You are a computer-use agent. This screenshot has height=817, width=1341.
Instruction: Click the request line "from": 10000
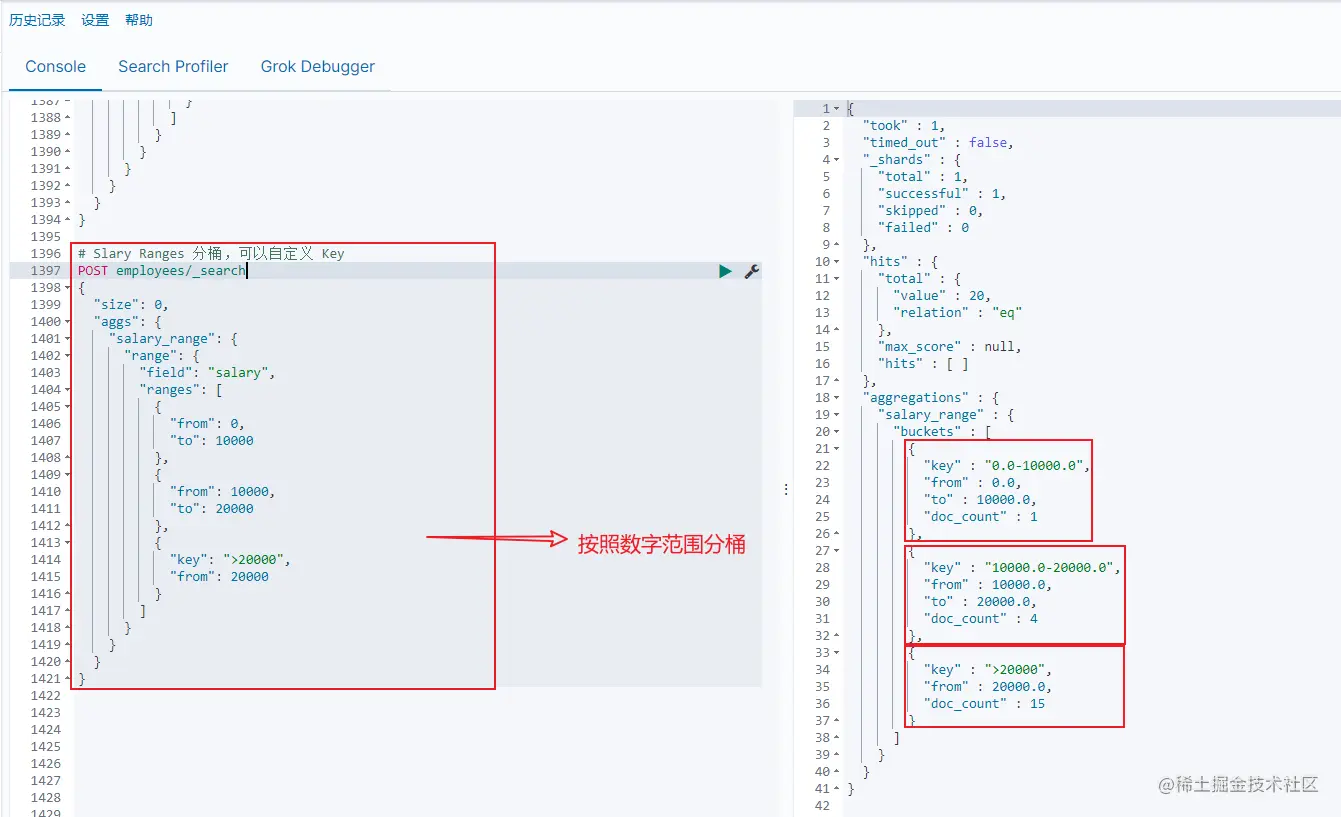point(223,492)
